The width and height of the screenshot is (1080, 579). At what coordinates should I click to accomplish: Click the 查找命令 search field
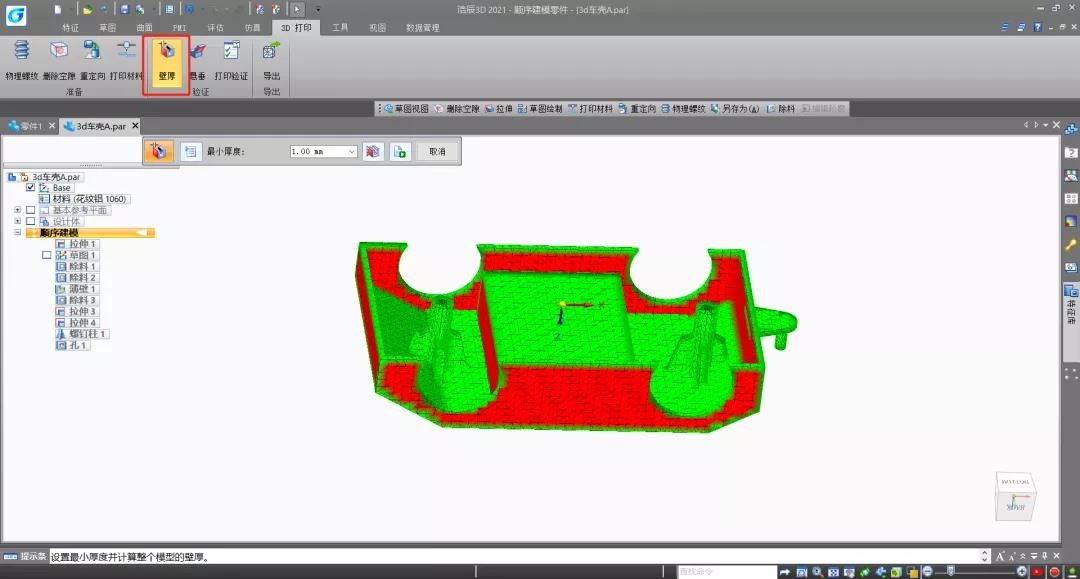727,571
